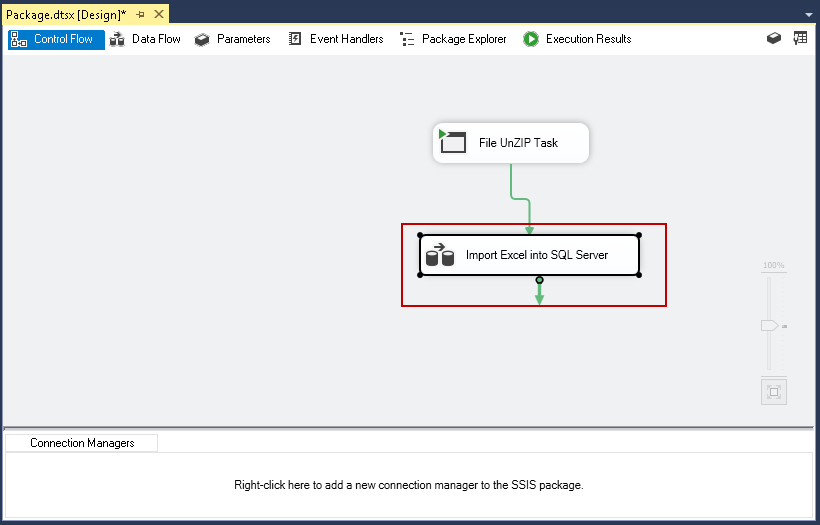The width and height of the screenshot is (820, 525).
Task: Click the fit view to window button
Action: pos(774,392)
